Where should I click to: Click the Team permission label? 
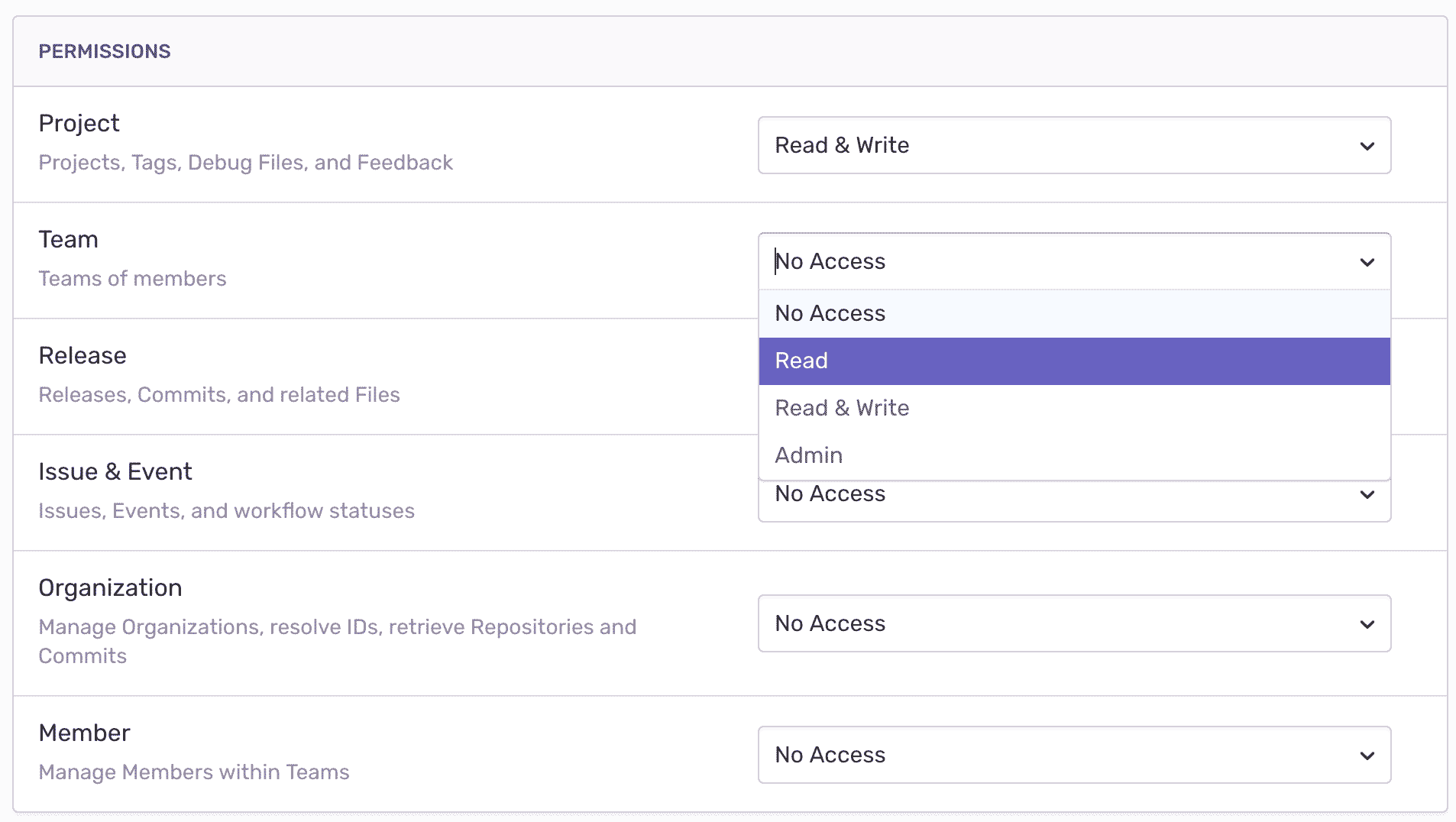point(68,239)
